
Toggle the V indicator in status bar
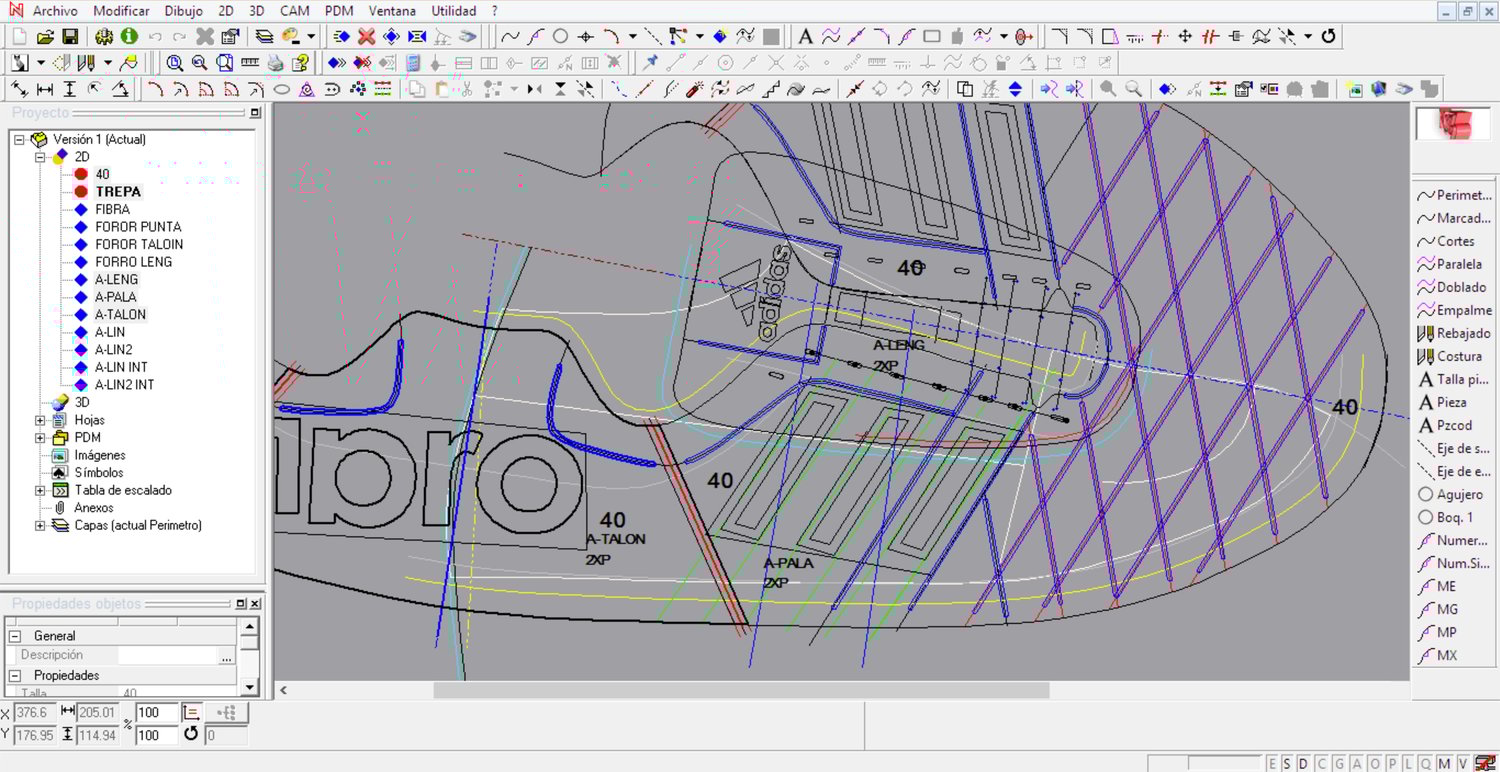1463,764
